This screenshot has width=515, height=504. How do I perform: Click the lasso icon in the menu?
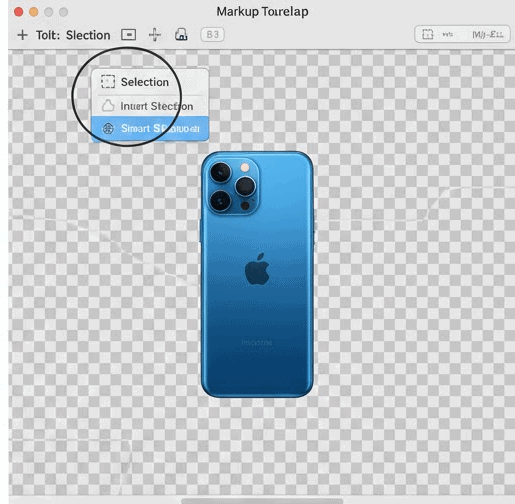point(108,106)
